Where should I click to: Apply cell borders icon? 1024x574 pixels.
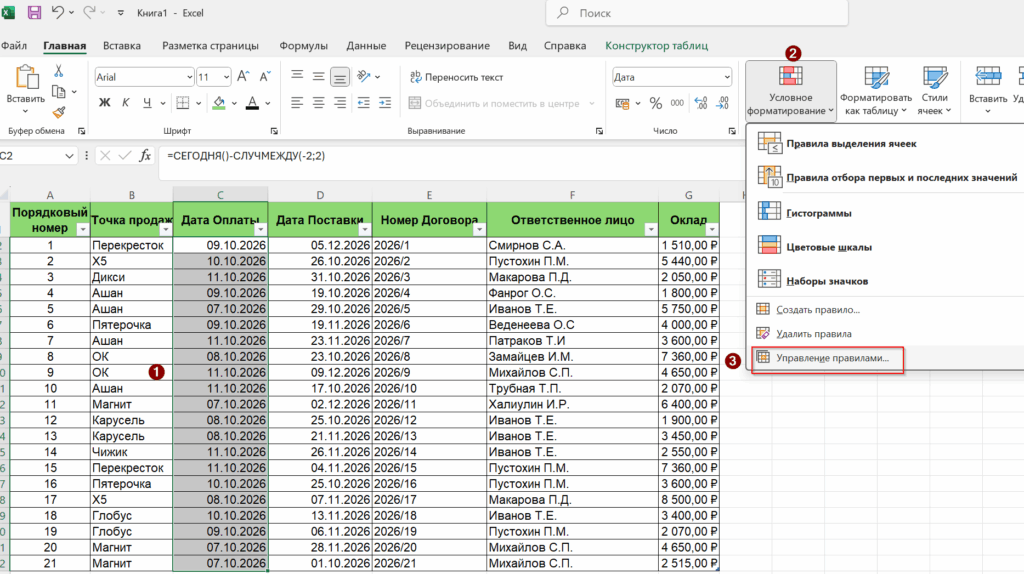[x=183, y=103]
